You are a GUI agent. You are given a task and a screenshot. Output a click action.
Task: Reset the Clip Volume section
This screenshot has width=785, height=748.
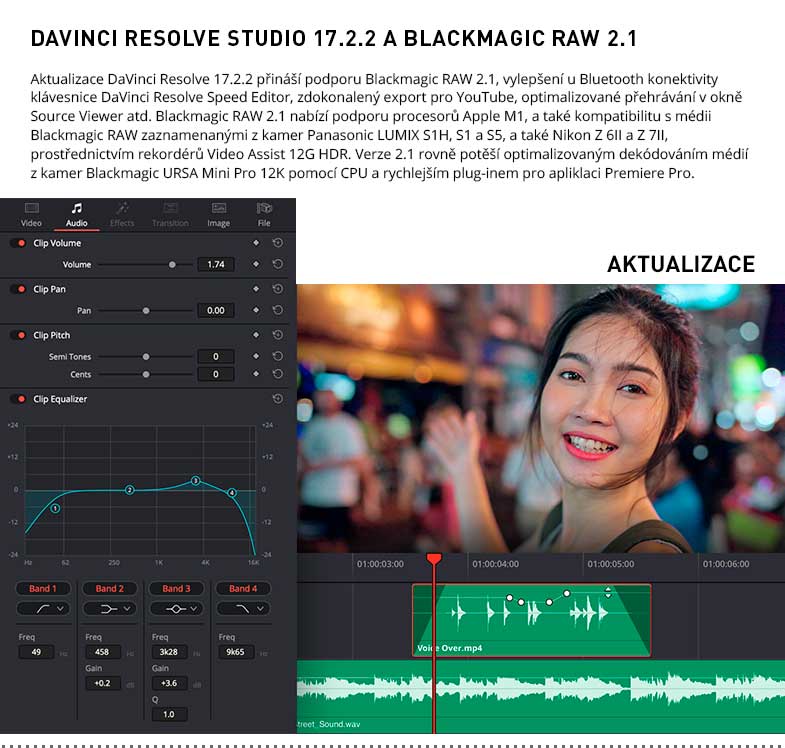(277, 243)
